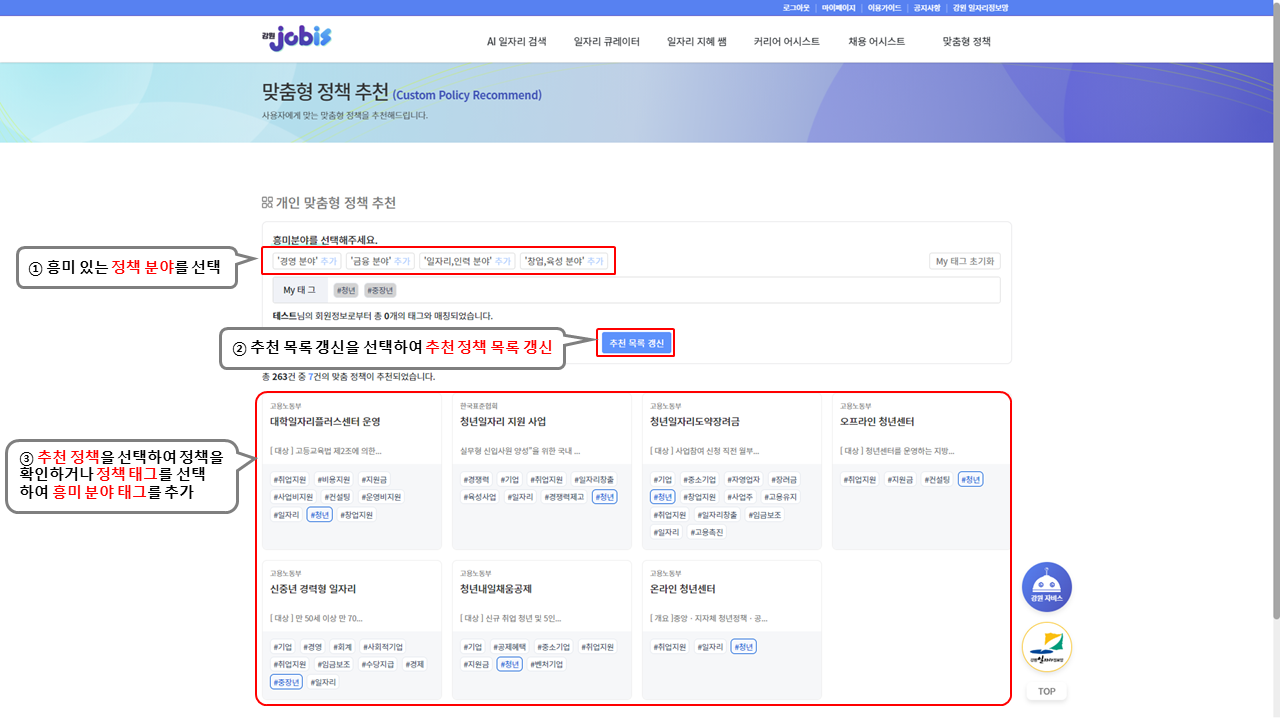Select #중소기업 tag in 청년내일채움공제 card
The width and height of the screenshot is (1280, 720).
[x=554, y=647]
